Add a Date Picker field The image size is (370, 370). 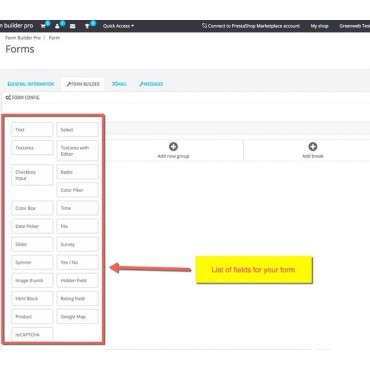pos(32,226)
